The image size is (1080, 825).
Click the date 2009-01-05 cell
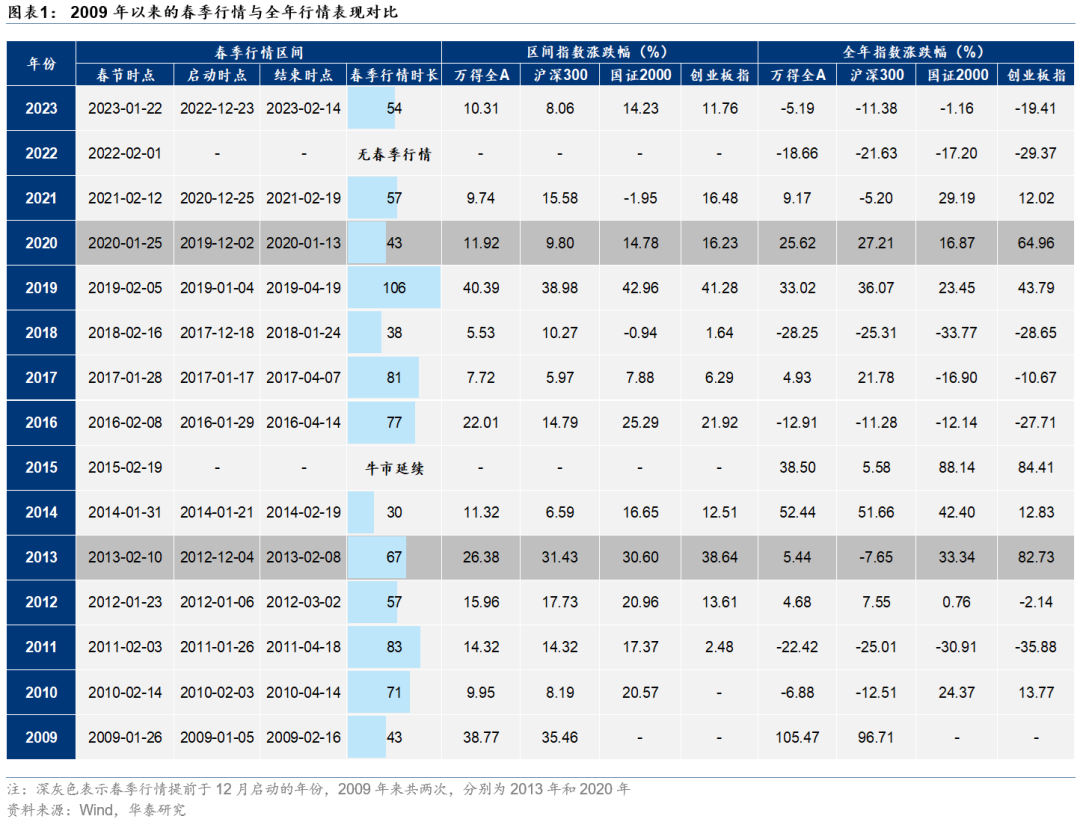[217, 737]
